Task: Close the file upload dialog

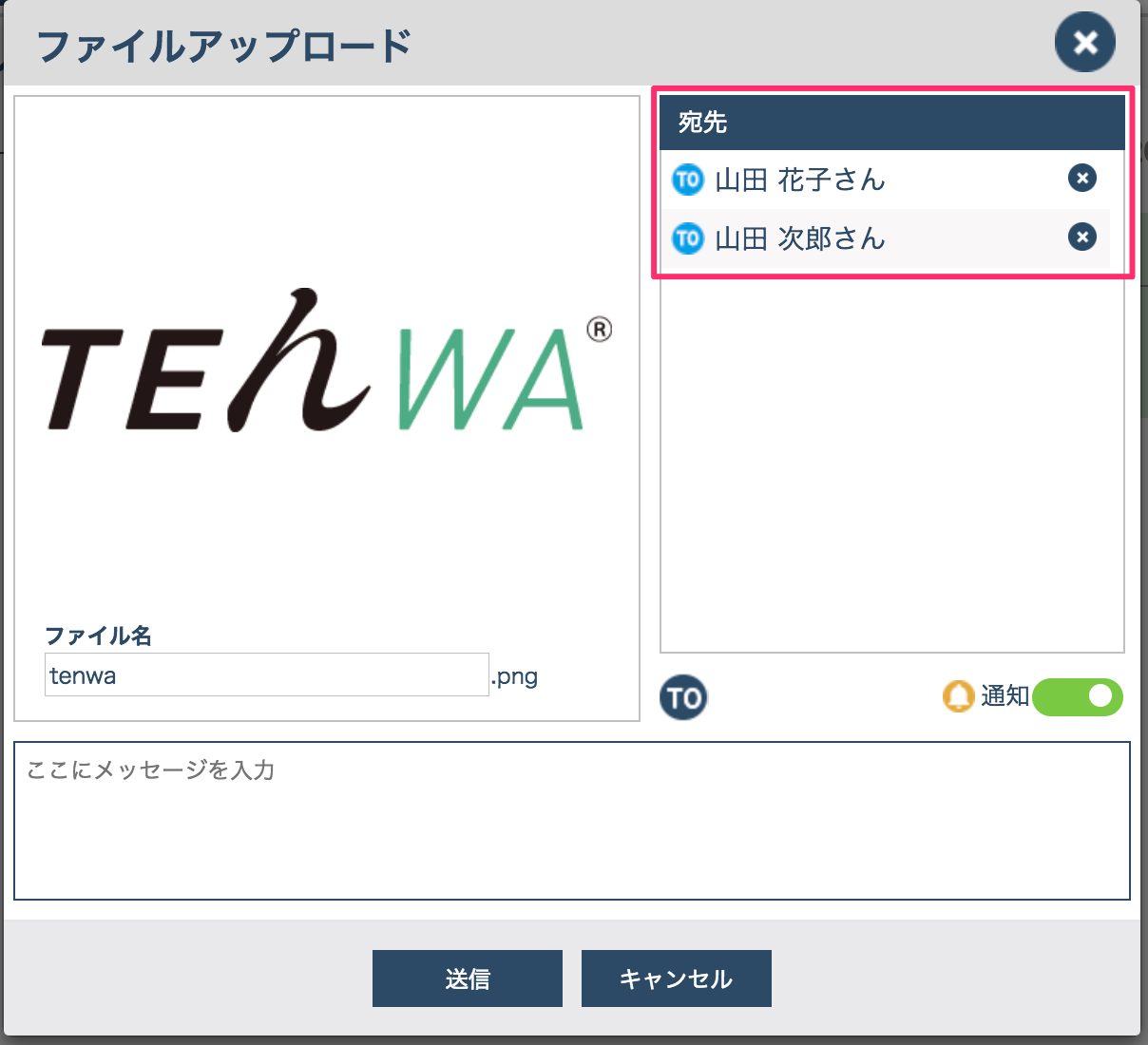Action: 1085,42
